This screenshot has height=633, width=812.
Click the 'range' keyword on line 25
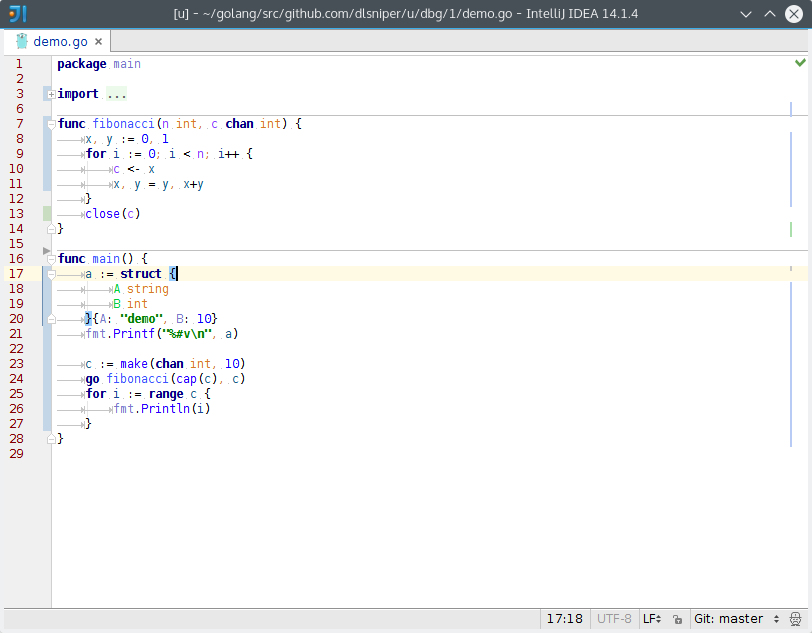pos(166,394)
